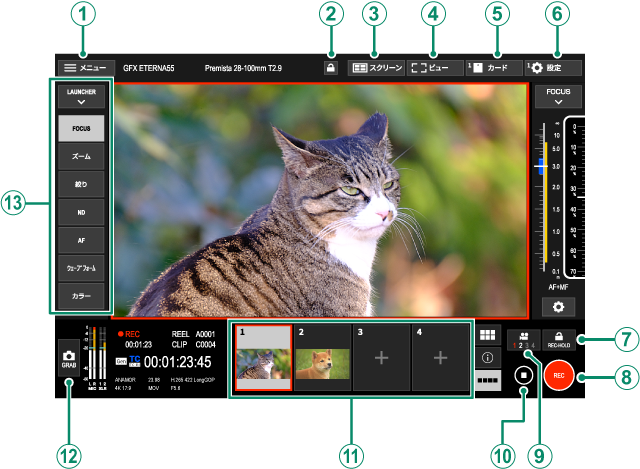Open the カード card menu

pyautogui.click(x=493, y=68)
